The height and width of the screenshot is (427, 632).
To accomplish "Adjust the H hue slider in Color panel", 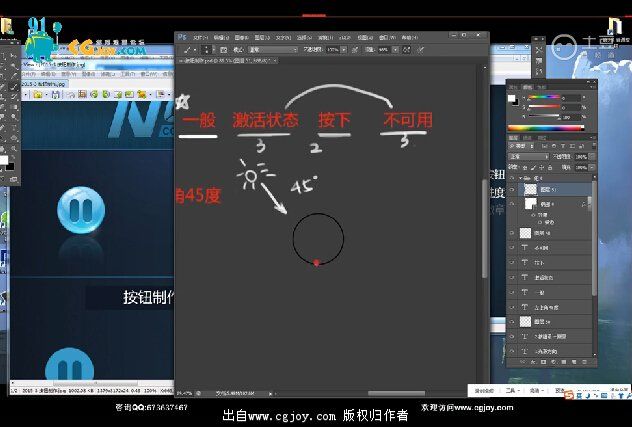I will point(543,97).
